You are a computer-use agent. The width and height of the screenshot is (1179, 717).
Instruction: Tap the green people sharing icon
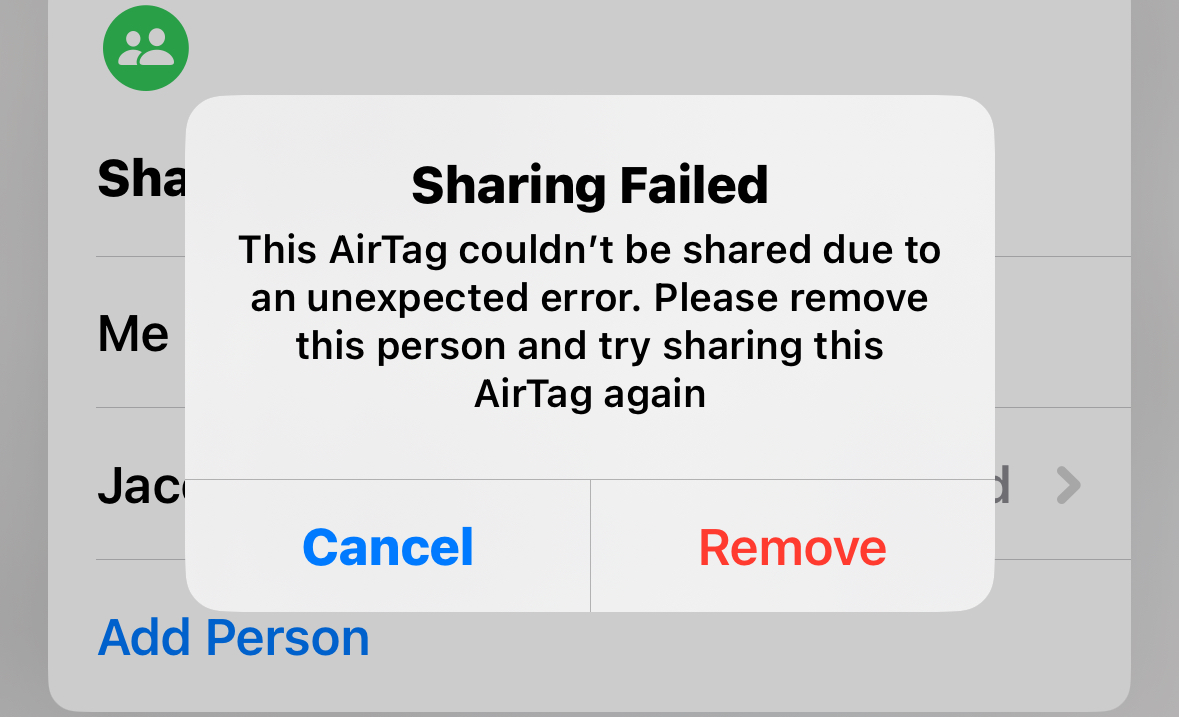(x=146, y=48)
